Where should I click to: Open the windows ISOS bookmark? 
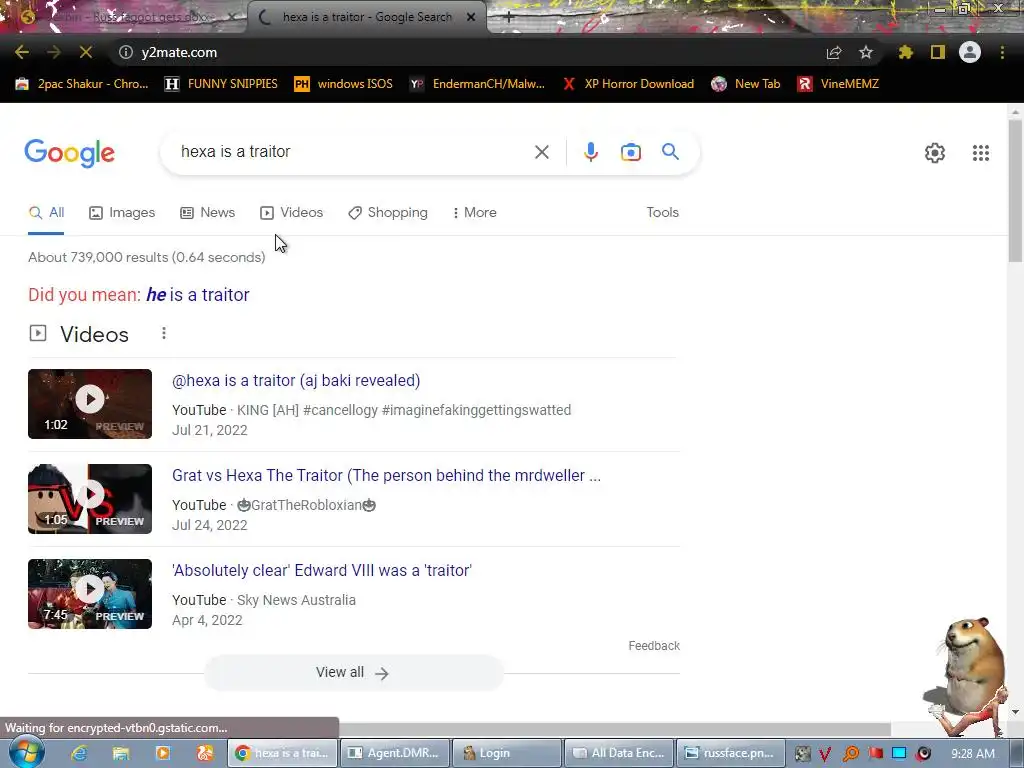pos(344,84)
